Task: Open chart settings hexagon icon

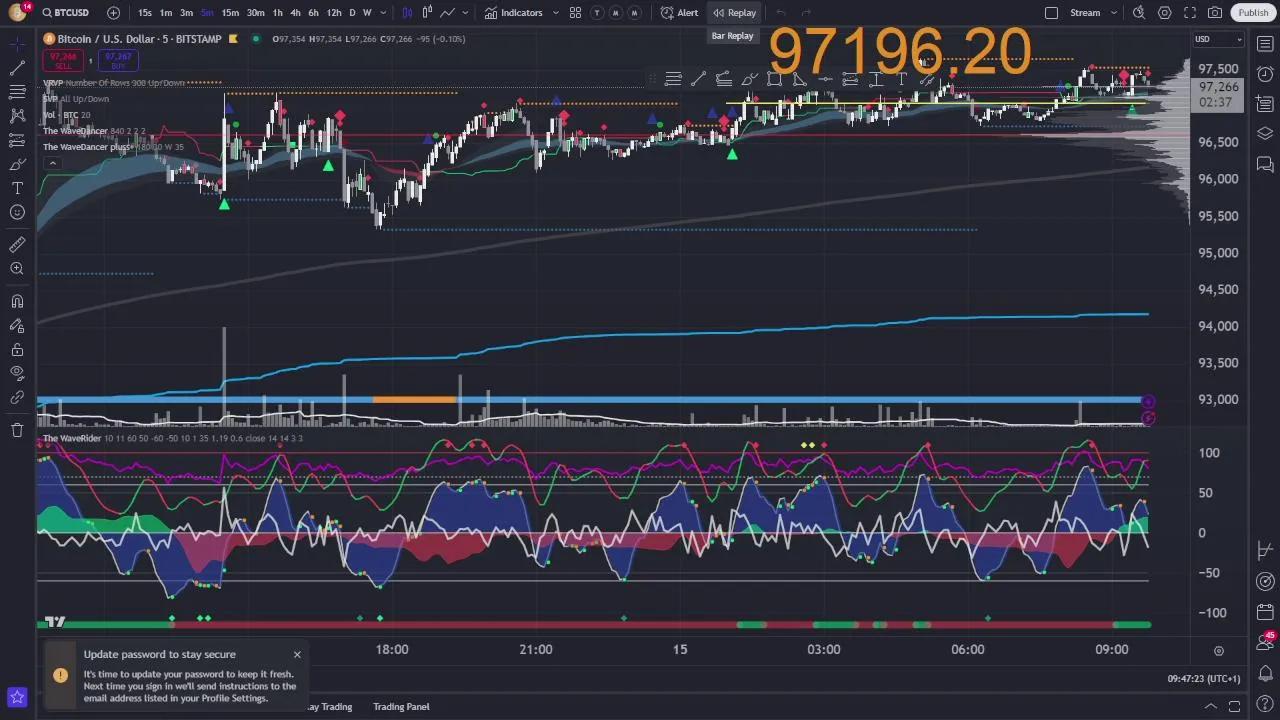Action: click(1165, 13)
